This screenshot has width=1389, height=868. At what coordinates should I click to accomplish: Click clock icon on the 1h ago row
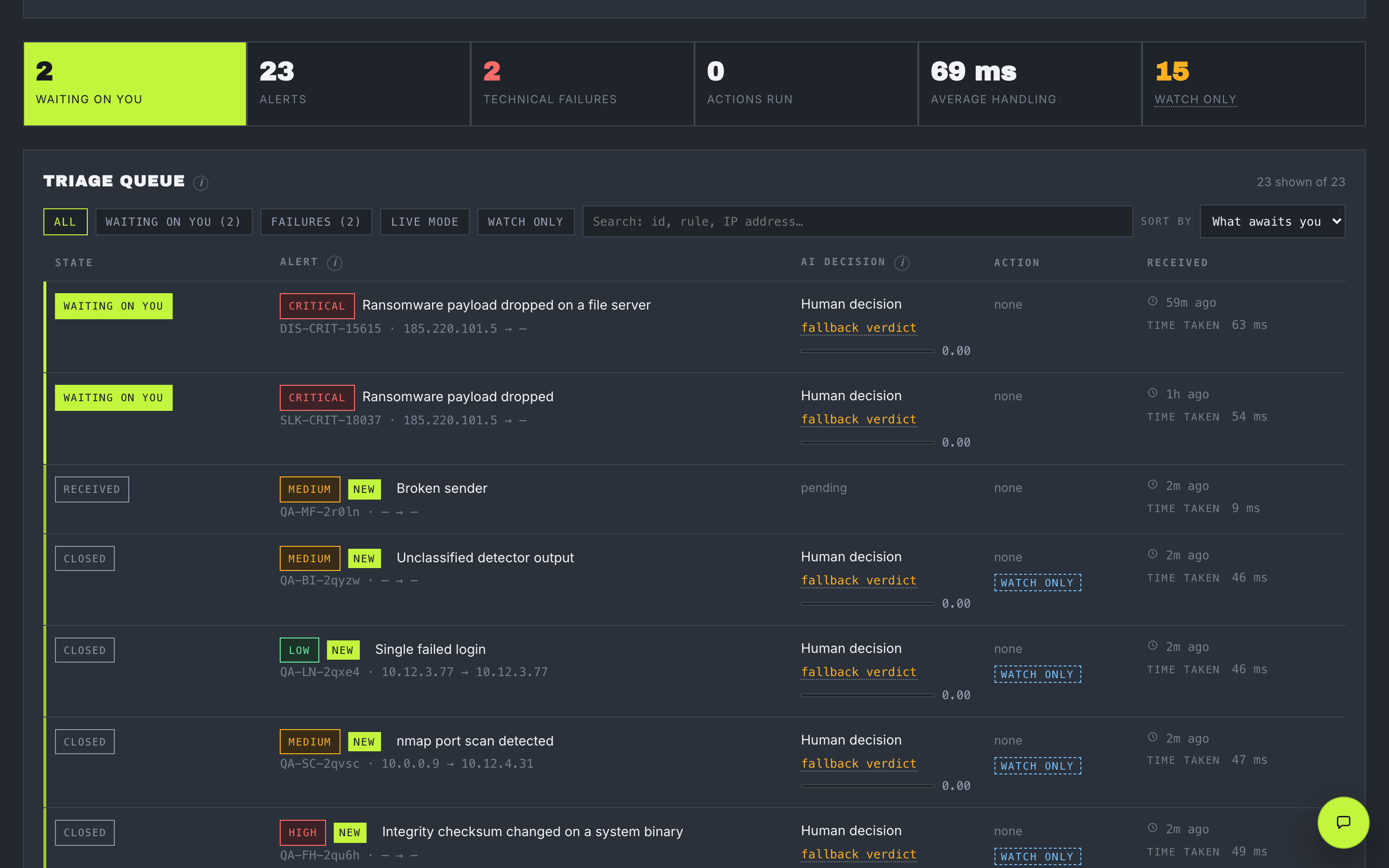[1153, 393]
